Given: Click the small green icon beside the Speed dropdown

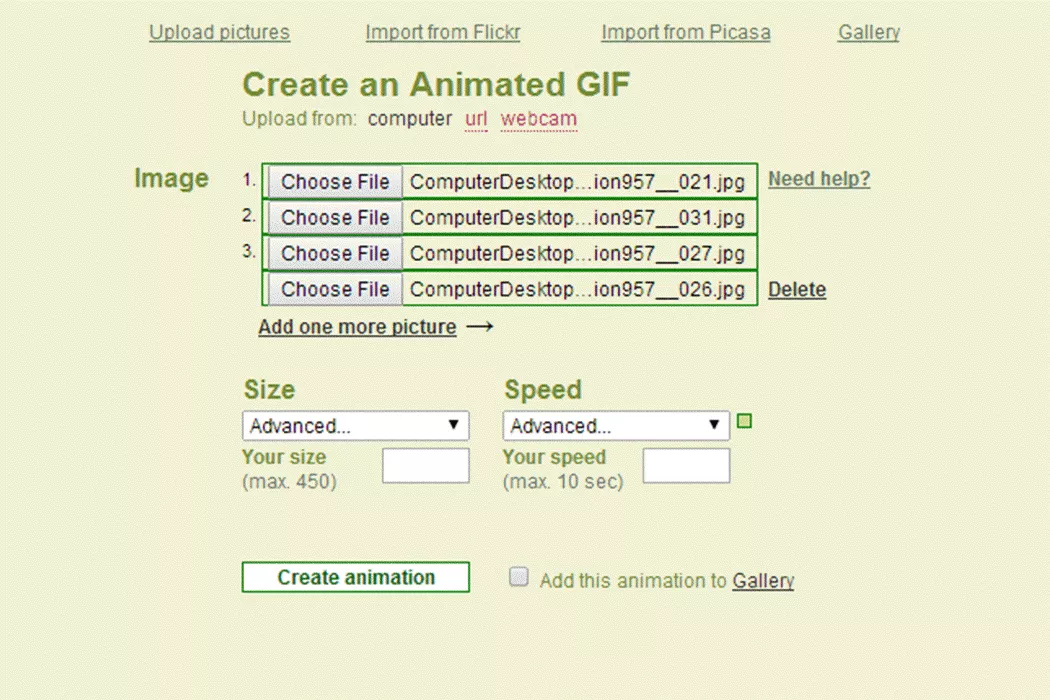Looking at the screenshot, I should (x=744, y=421).
